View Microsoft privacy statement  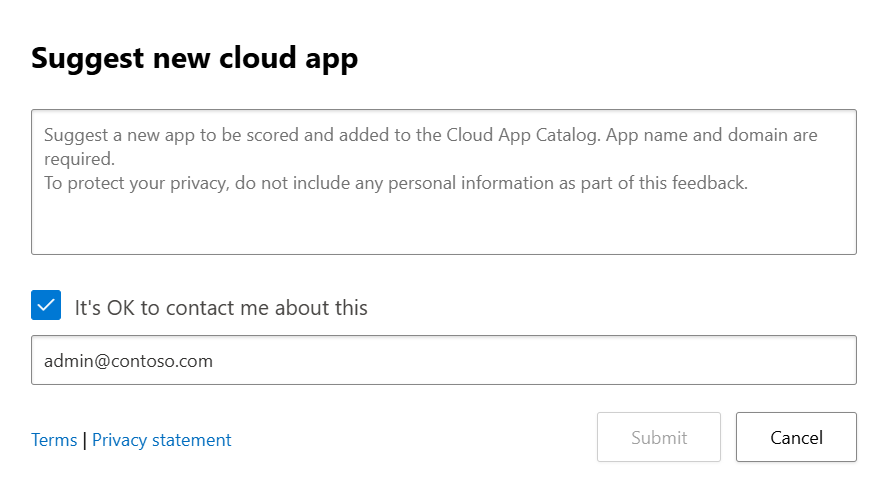(161, 440)
